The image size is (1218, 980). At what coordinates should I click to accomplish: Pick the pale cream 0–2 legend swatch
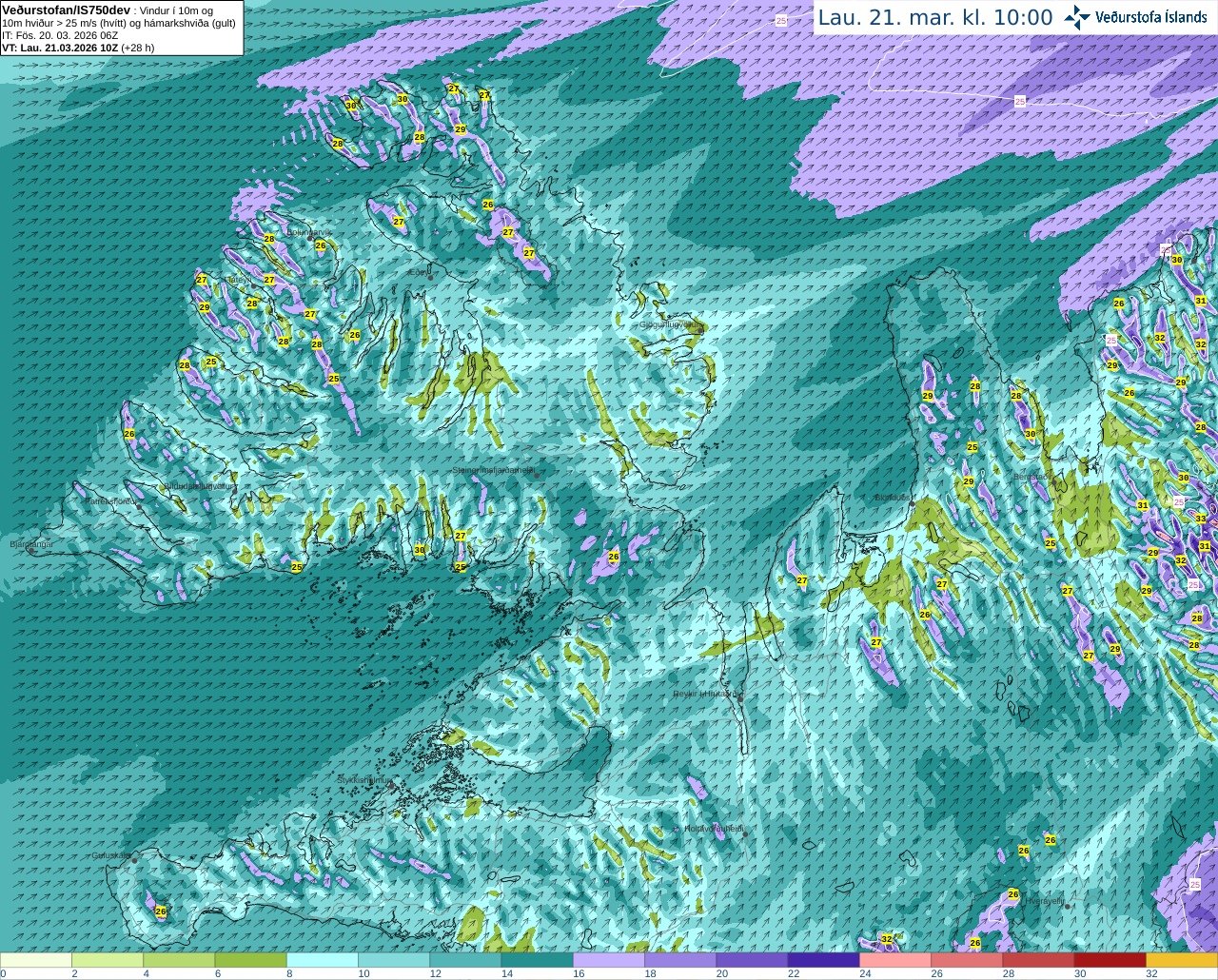coord(36,960)
